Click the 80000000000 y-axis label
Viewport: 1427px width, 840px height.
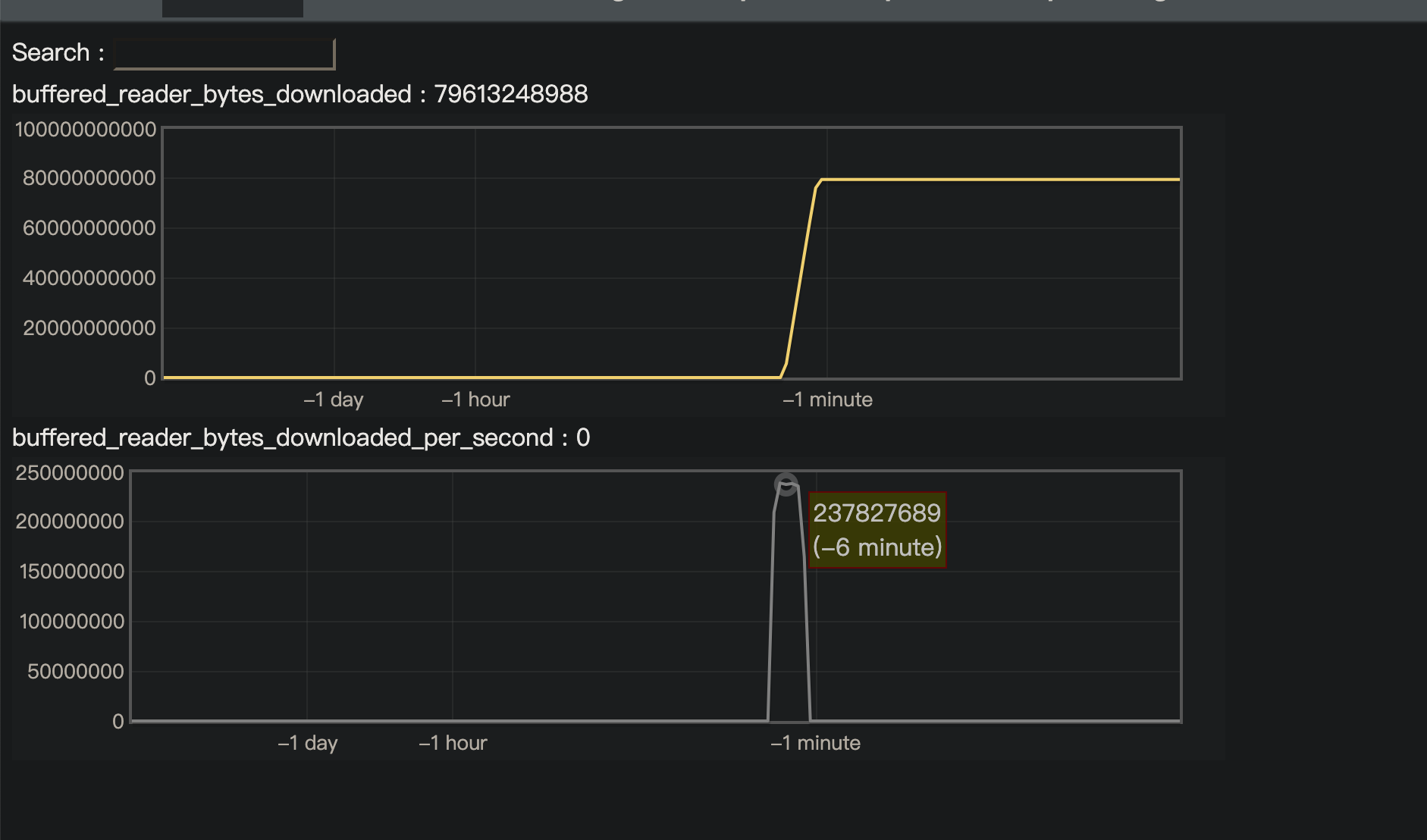pyautogui.click(x=89, y=178)
